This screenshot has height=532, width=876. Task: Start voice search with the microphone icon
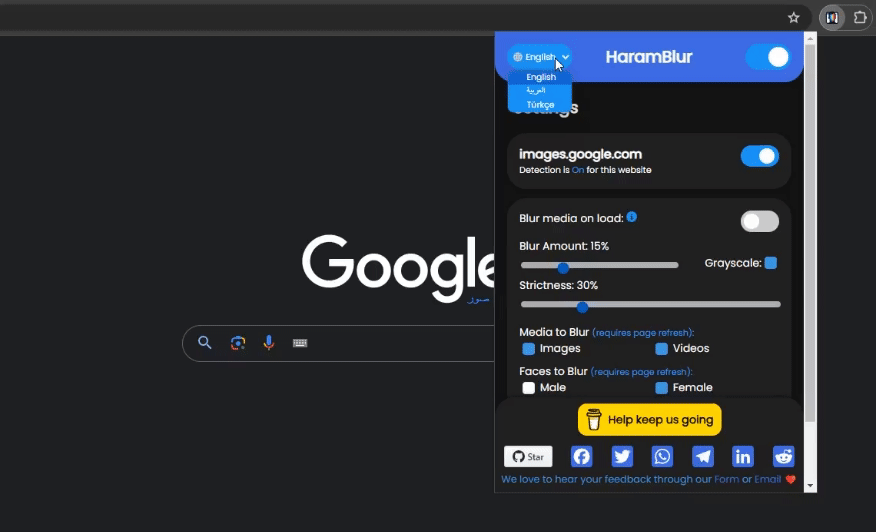click(269, 343)
